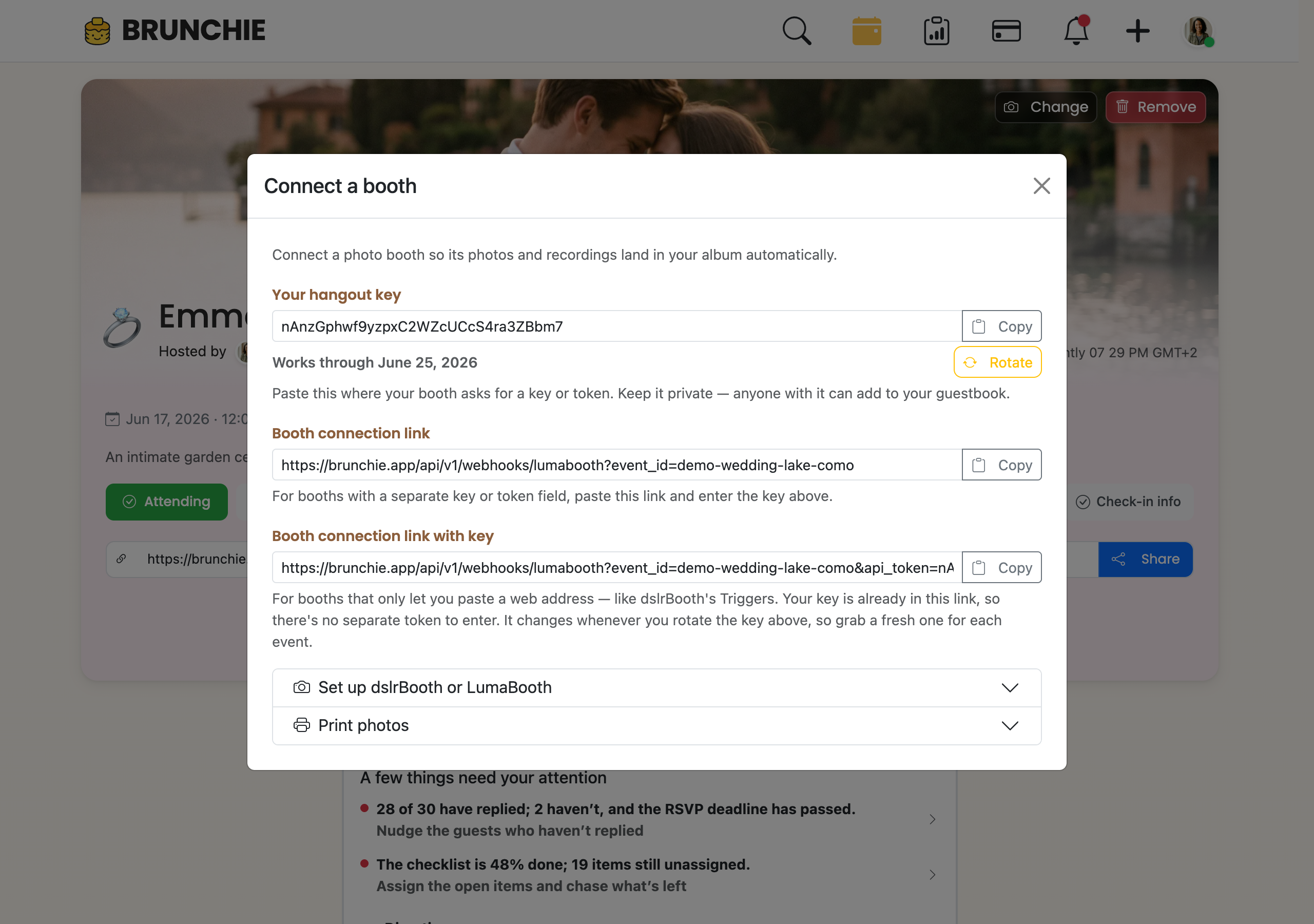The height and width of the screenshot is (924, 1314).
Task: Open the user profile avatar
Action: coord(1199,31)
